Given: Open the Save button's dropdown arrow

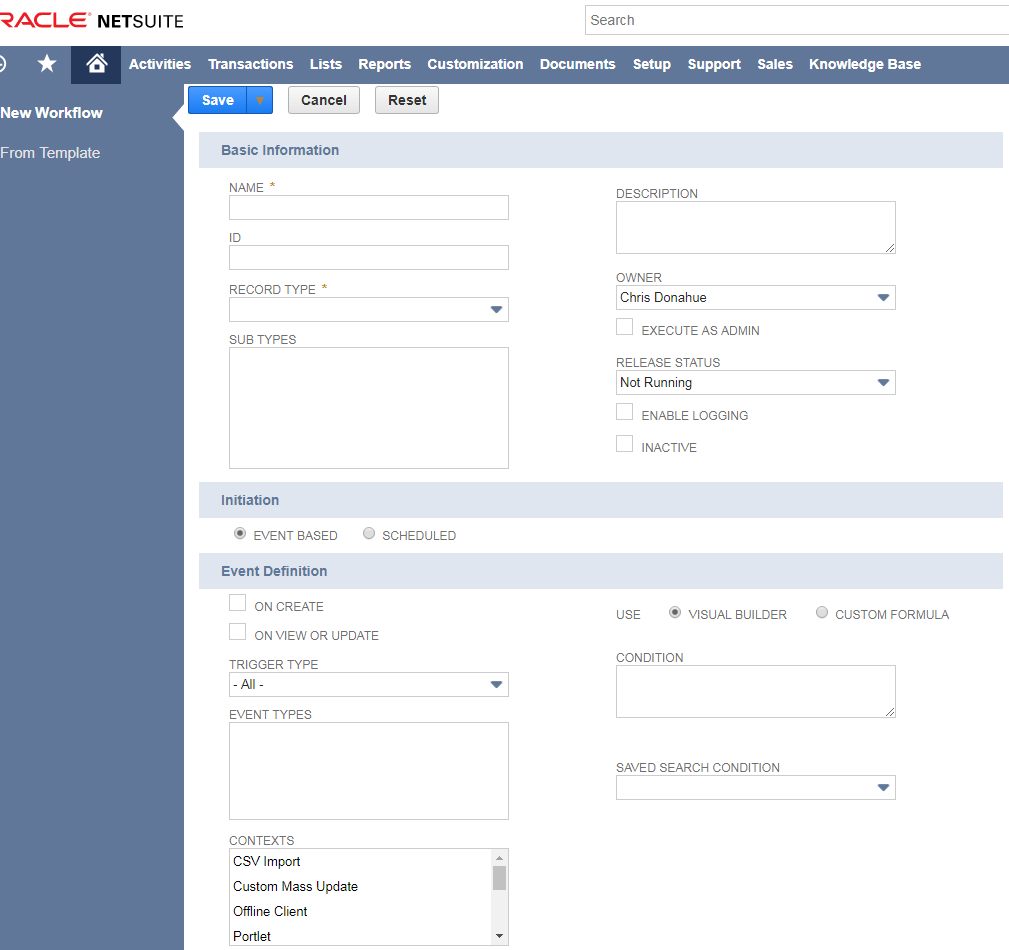Looking at the screenshot, I should coord(259,99).
